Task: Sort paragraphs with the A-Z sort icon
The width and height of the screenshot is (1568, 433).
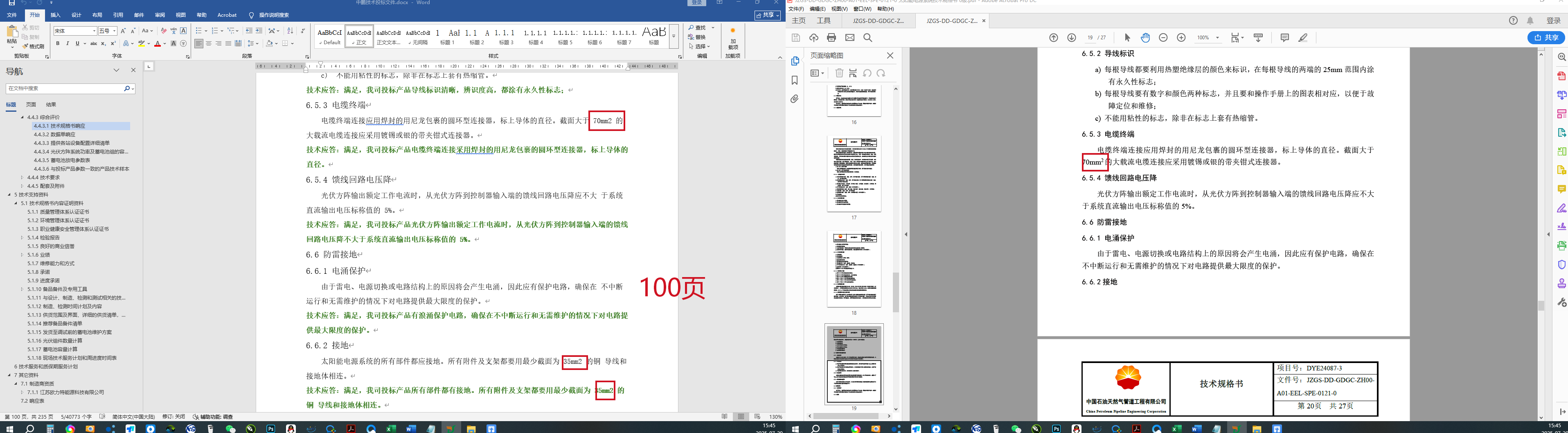Action: click(x=290, y=30)
